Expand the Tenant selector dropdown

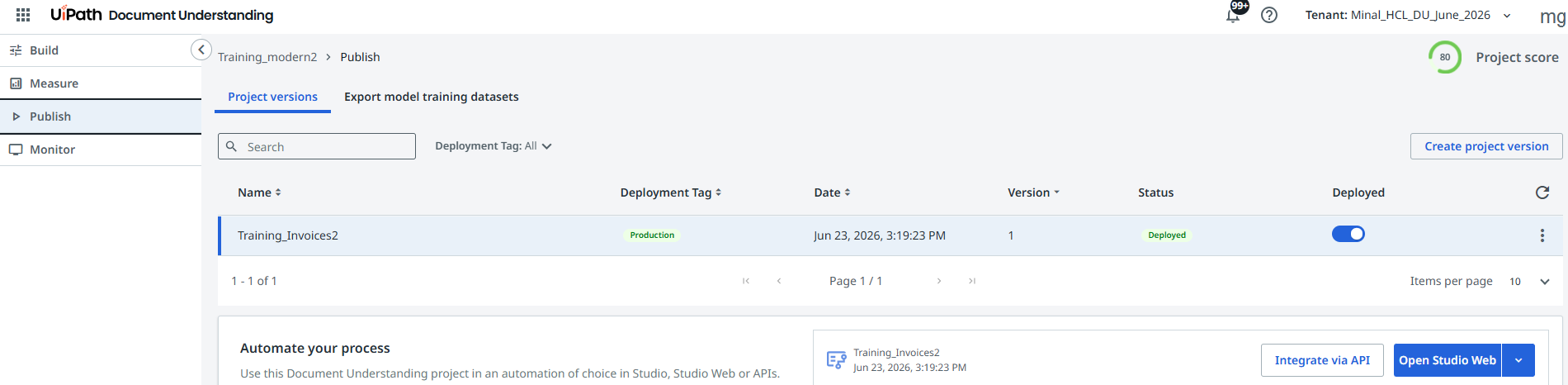pyautogui.click(x=1507, y=15)
